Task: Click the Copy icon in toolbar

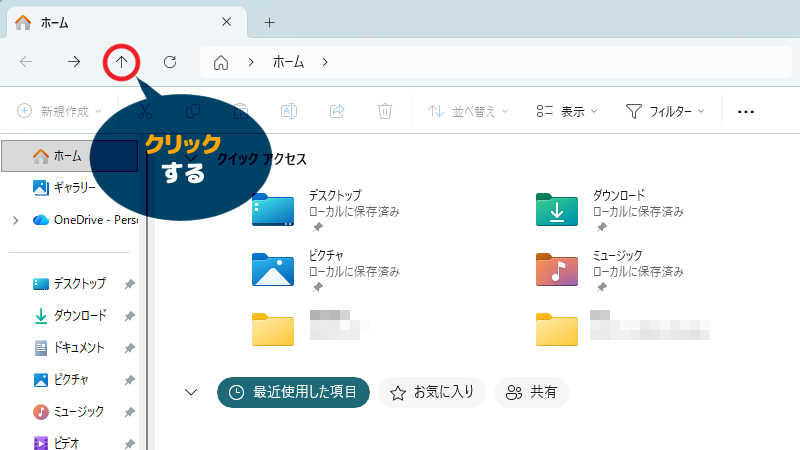Action: pyautogui.click(x=193, y=111)
